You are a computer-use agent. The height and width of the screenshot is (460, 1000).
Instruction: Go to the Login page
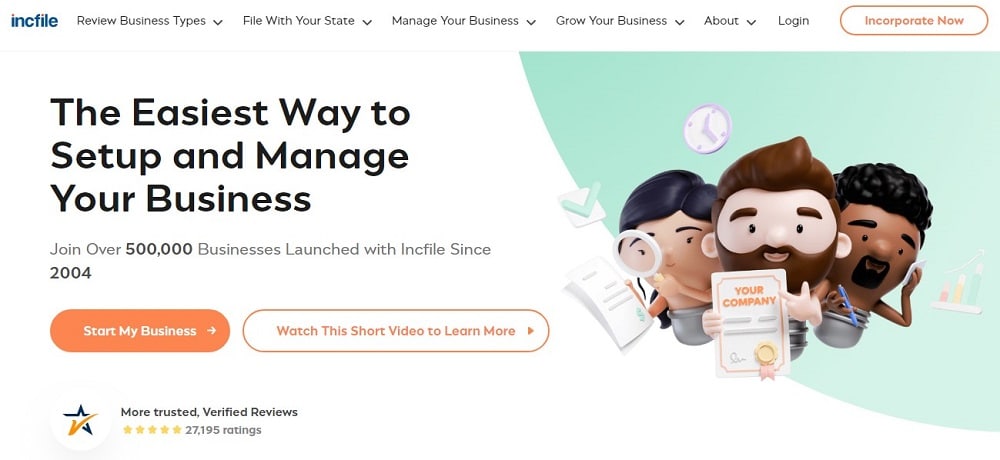793,21
